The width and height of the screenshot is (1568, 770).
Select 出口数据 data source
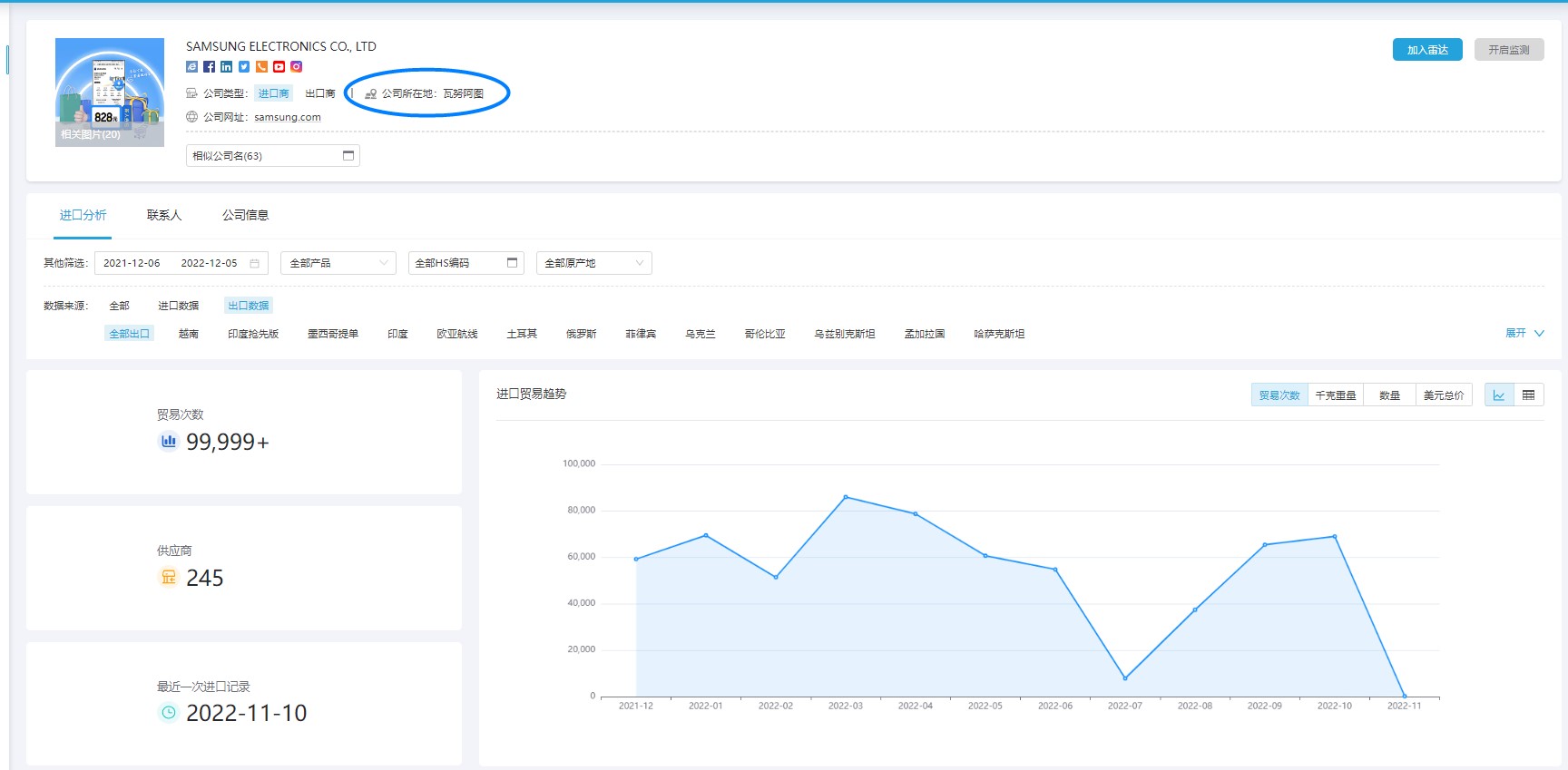tap(249, 306)
